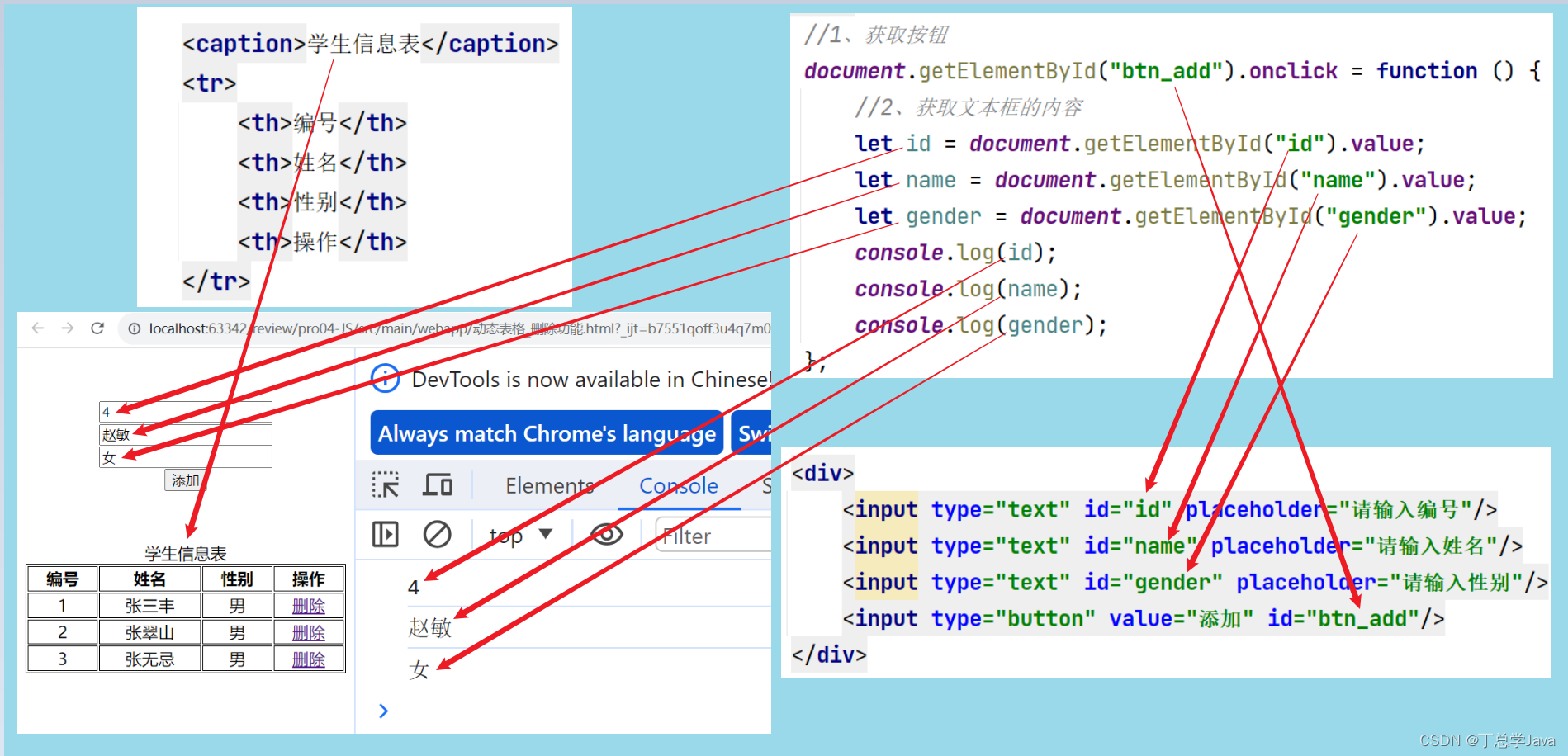Click the 性别 table header
The width and height of the screenshot is (1568, 756).
pos(237,579)
